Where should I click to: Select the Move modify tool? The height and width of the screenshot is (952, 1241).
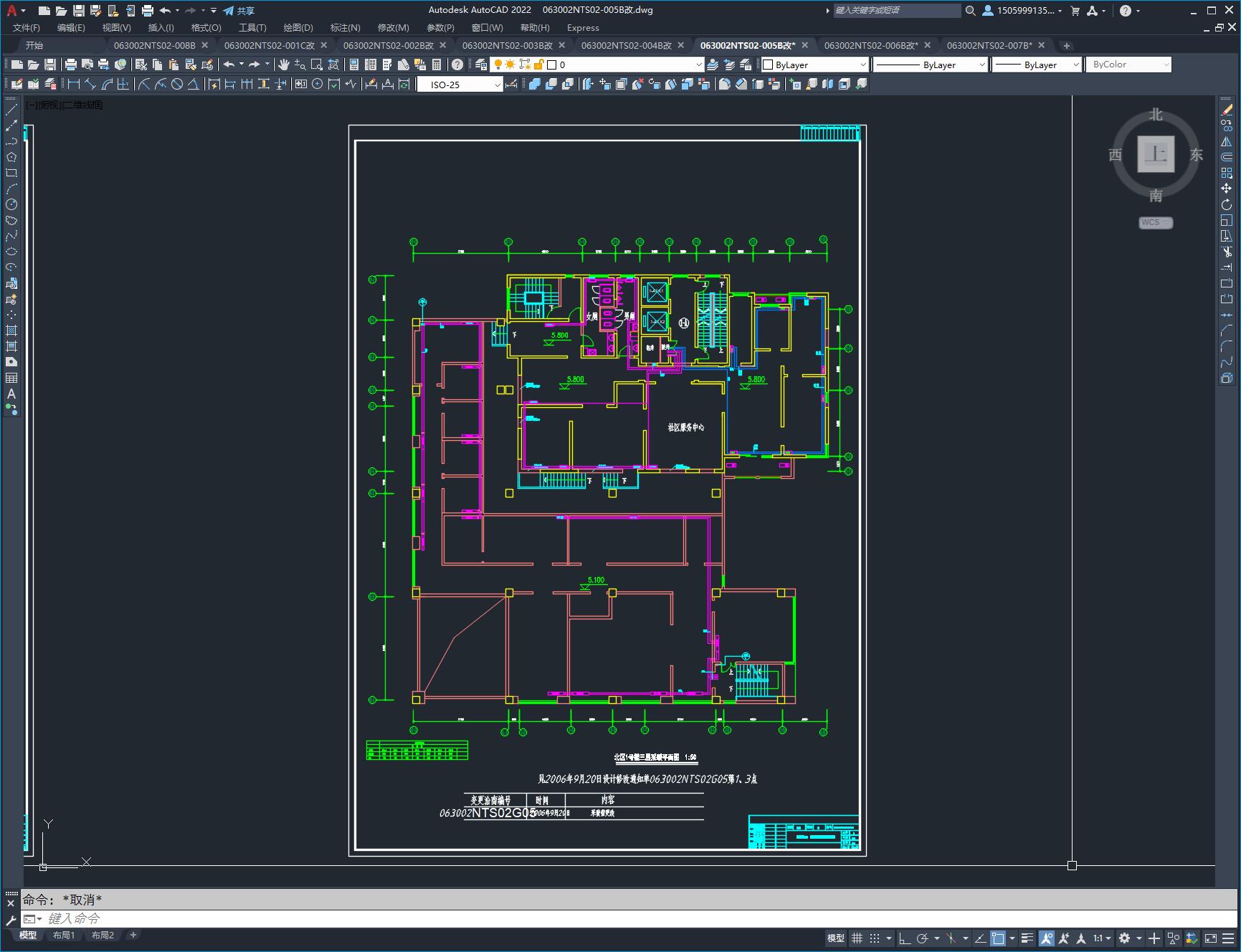tap(1227, 189)
